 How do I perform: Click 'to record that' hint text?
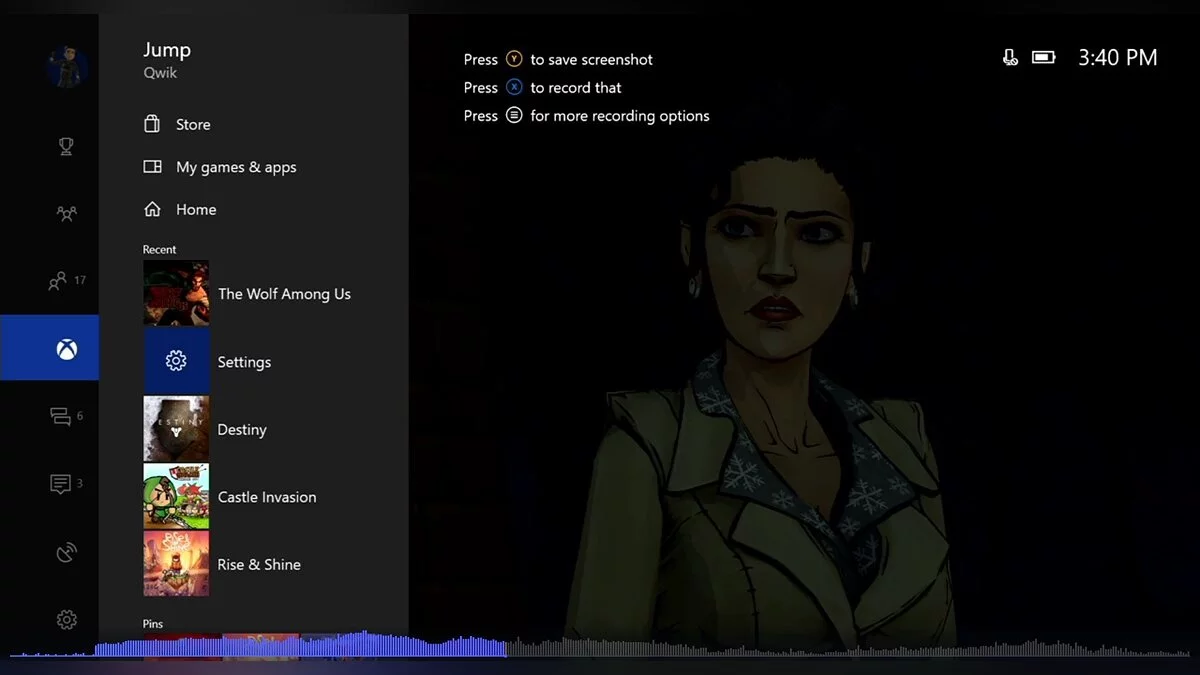coord(576,87)
